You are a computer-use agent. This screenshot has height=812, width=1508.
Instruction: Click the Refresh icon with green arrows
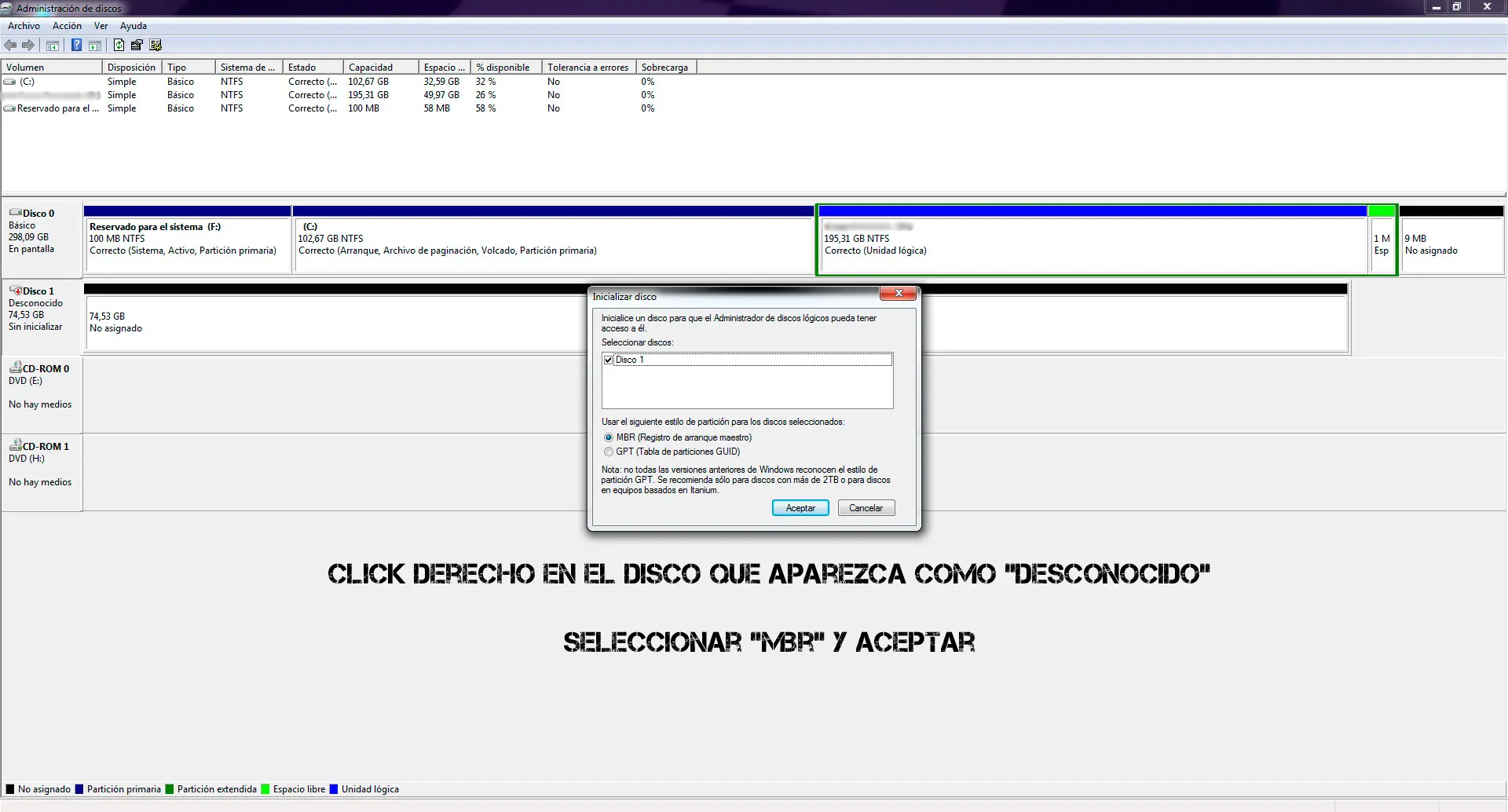click(119, 46)
